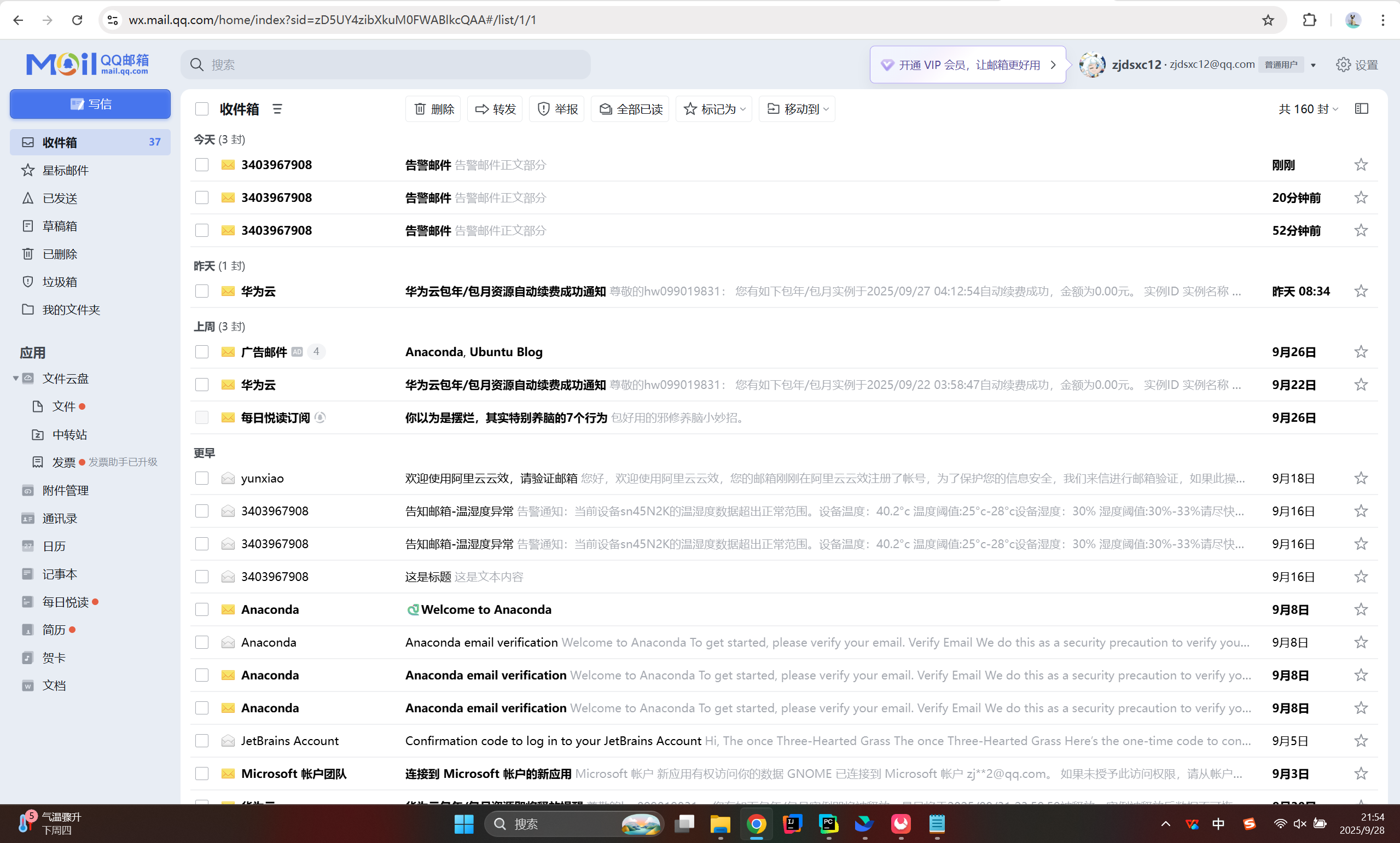The image size is (1400, 843).
Task: Star the 华为云 email from 昨天 08:34
Action: pos(1361,291)
